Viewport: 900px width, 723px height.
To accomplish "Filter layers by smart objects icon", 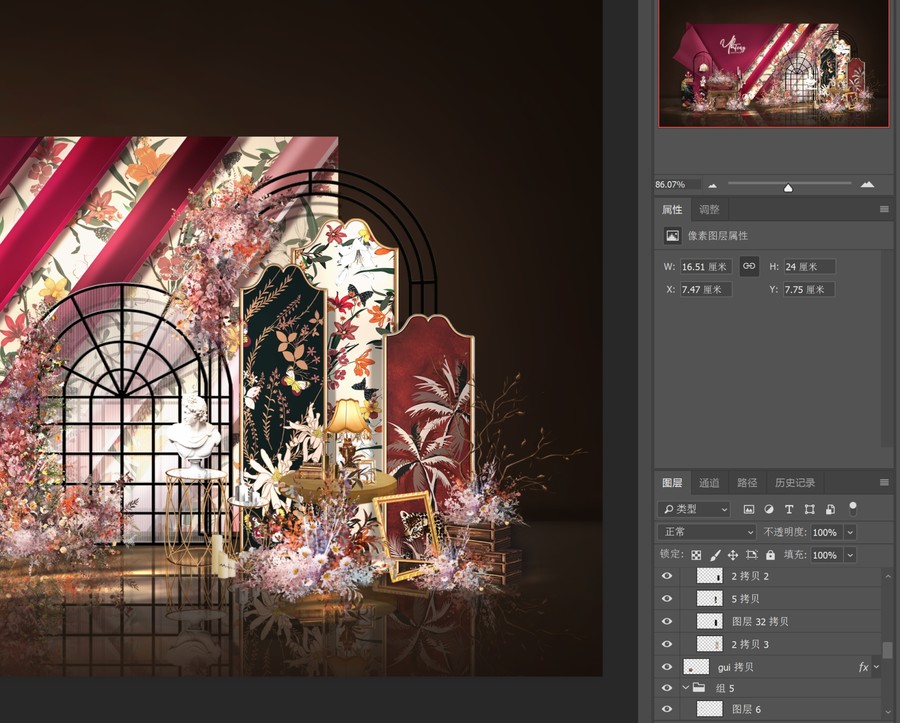I will (x=830, y=509).
